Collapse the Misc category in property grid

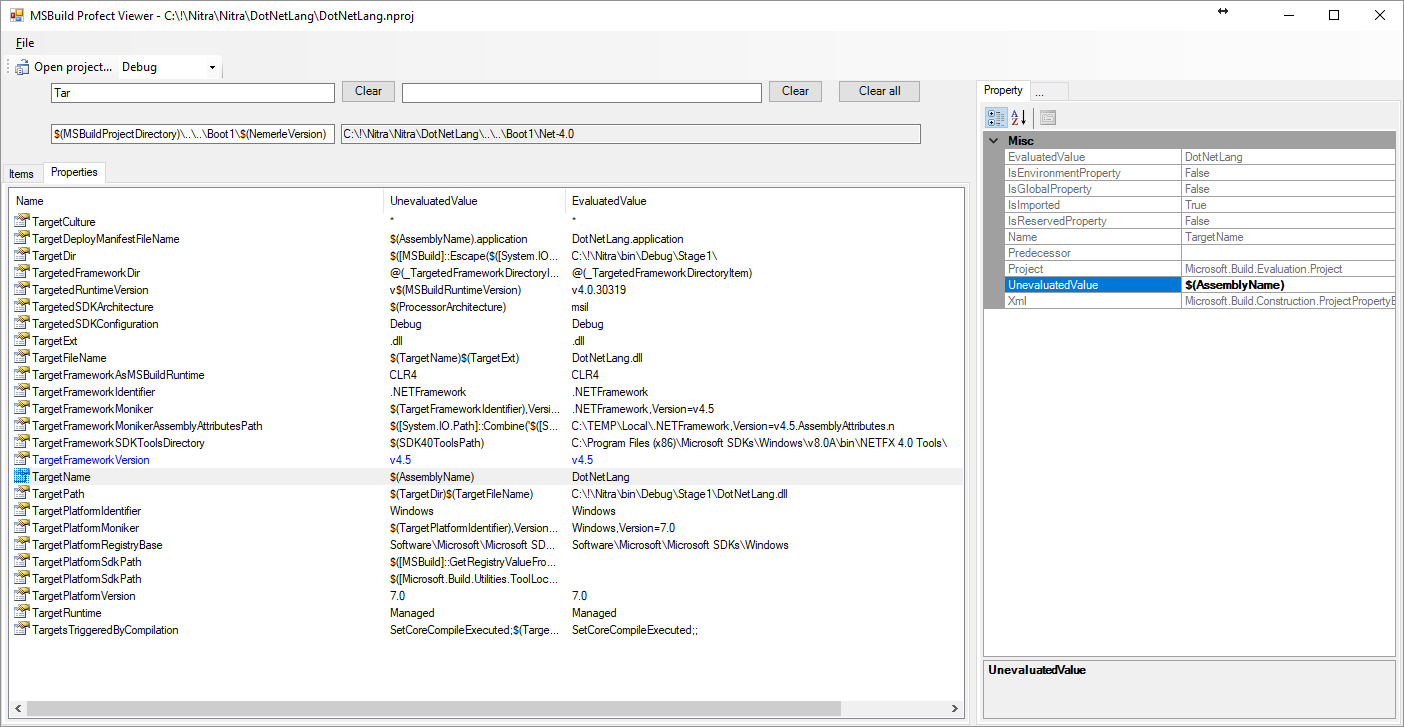point(993,141)
